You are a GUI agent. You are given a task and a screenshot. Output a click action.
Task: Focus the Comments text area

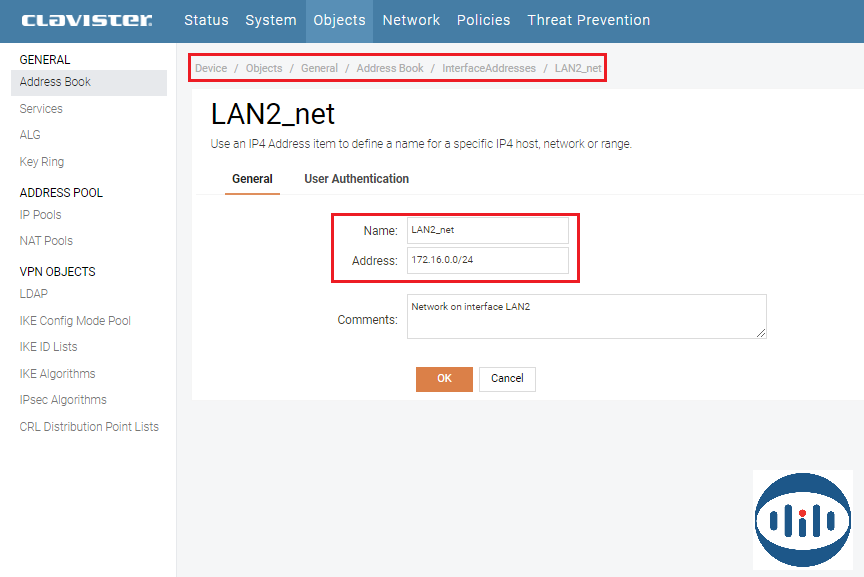click(x=586, y=317)
